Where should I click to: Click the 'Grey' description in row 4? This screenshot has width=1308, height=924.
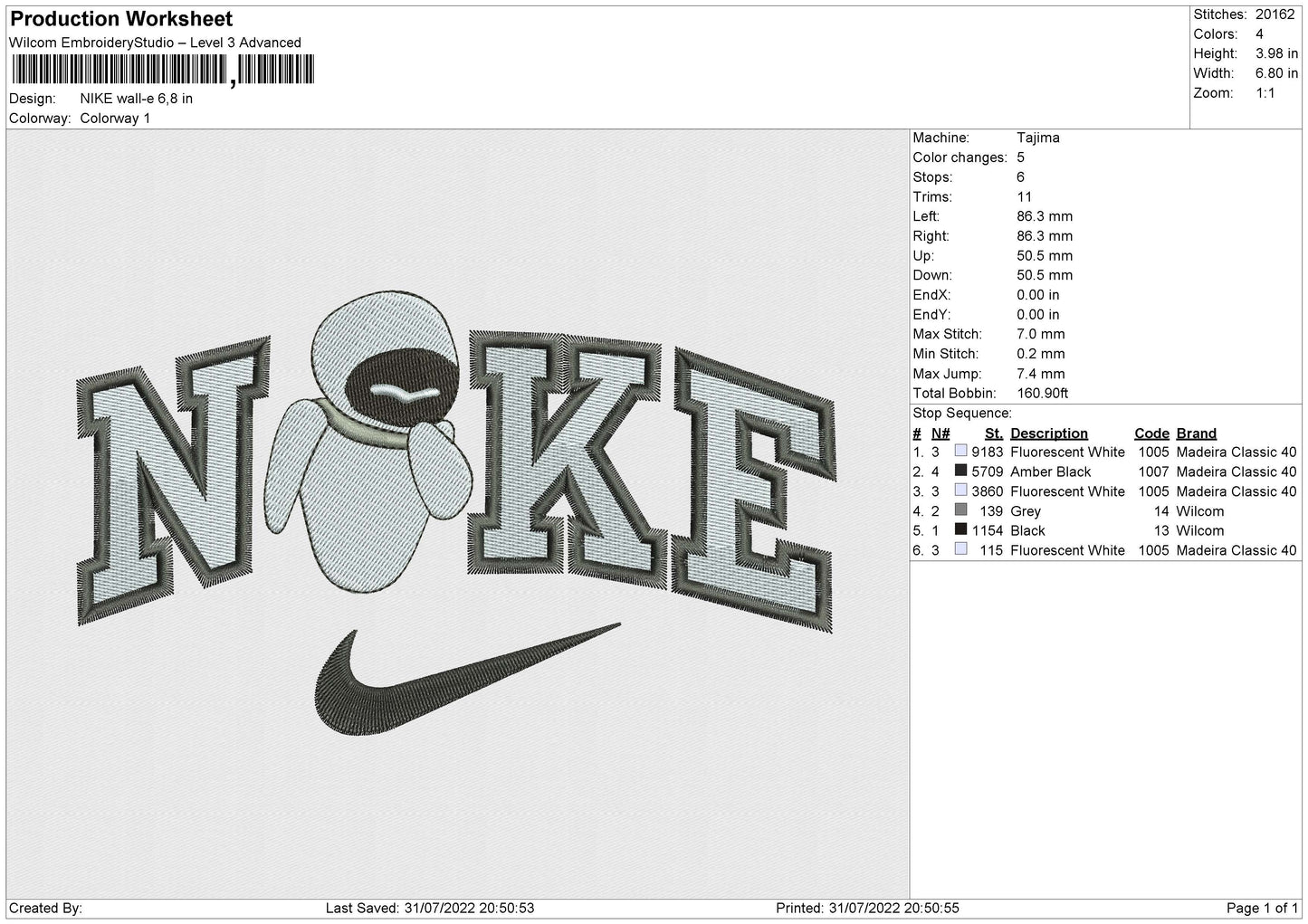click(x=1026, y=511)
